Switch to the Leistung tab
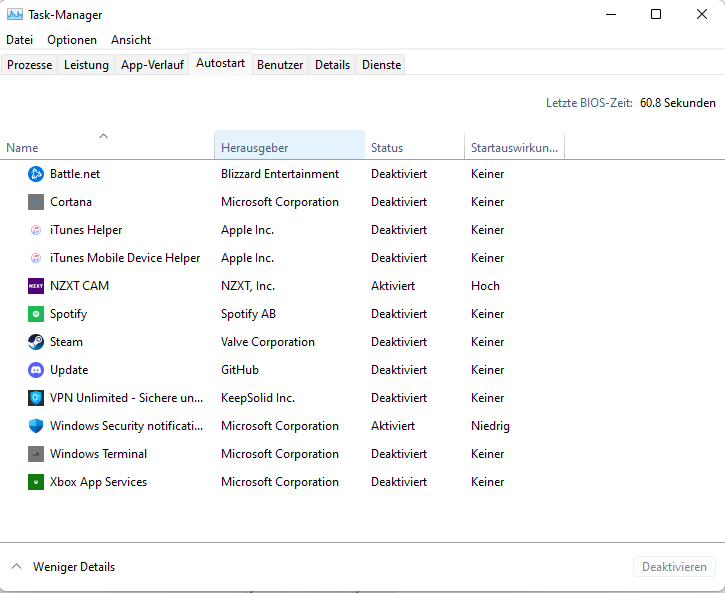The height and width of the screenshot is (593, 725). (x=86, y=65)
